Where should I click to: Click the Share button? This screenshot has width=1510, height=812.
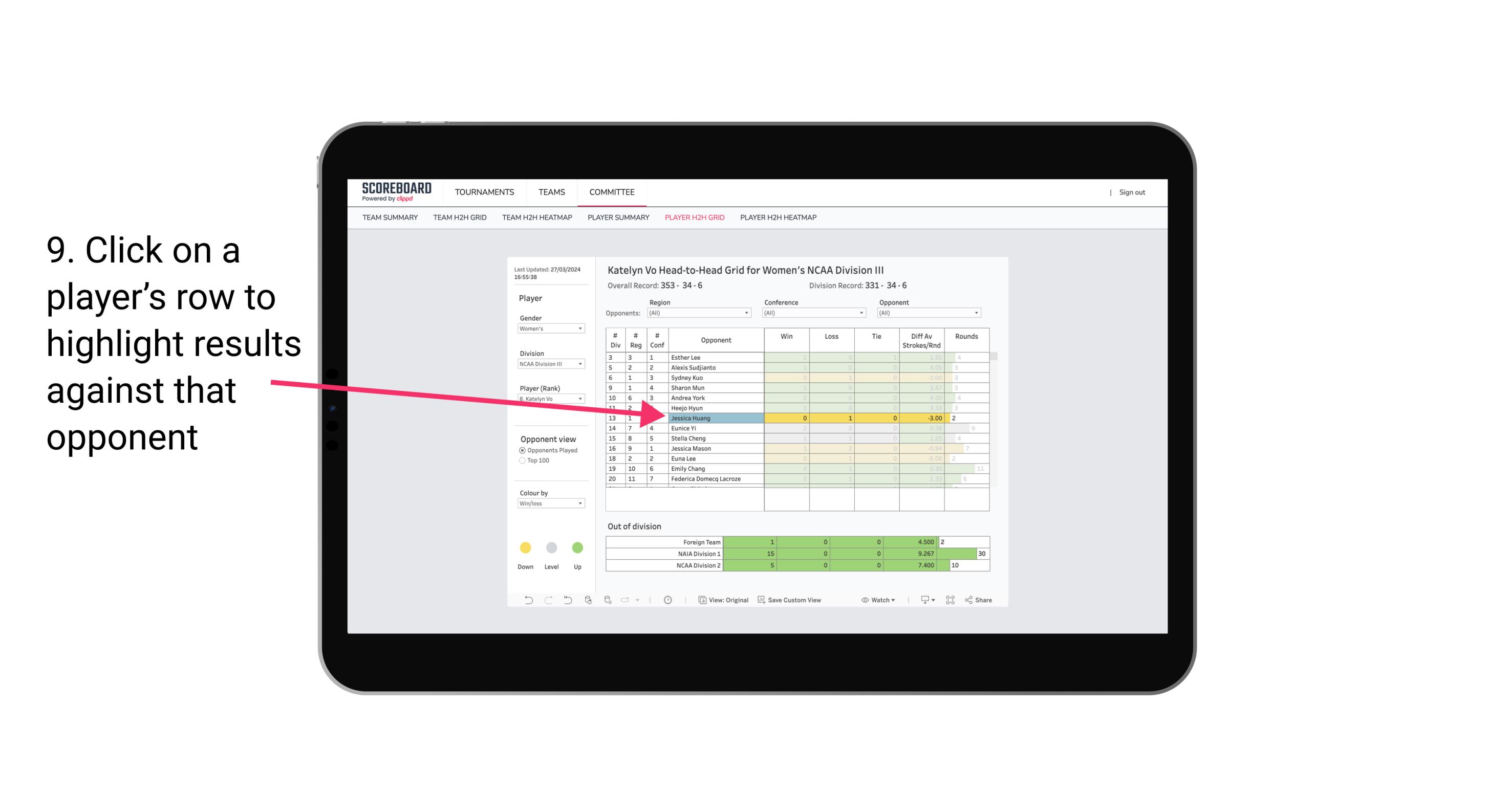pos(984,601)
